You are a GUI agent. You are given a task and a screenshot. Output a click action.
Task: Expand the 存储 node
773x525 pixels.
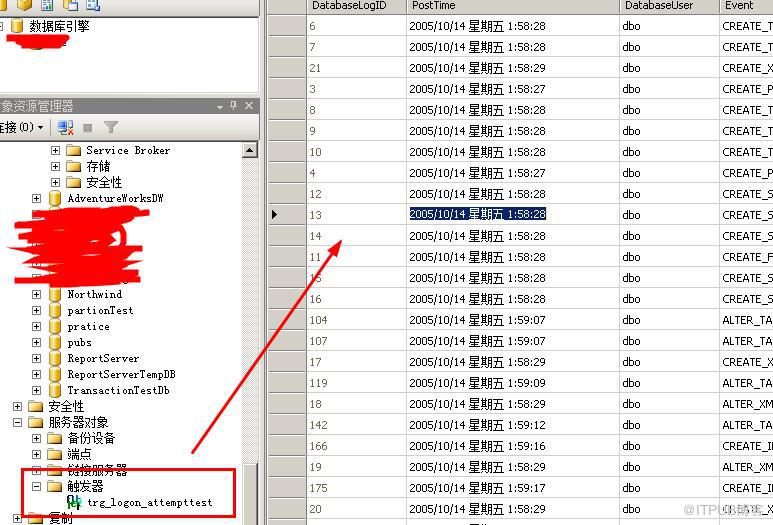point(55,167)
